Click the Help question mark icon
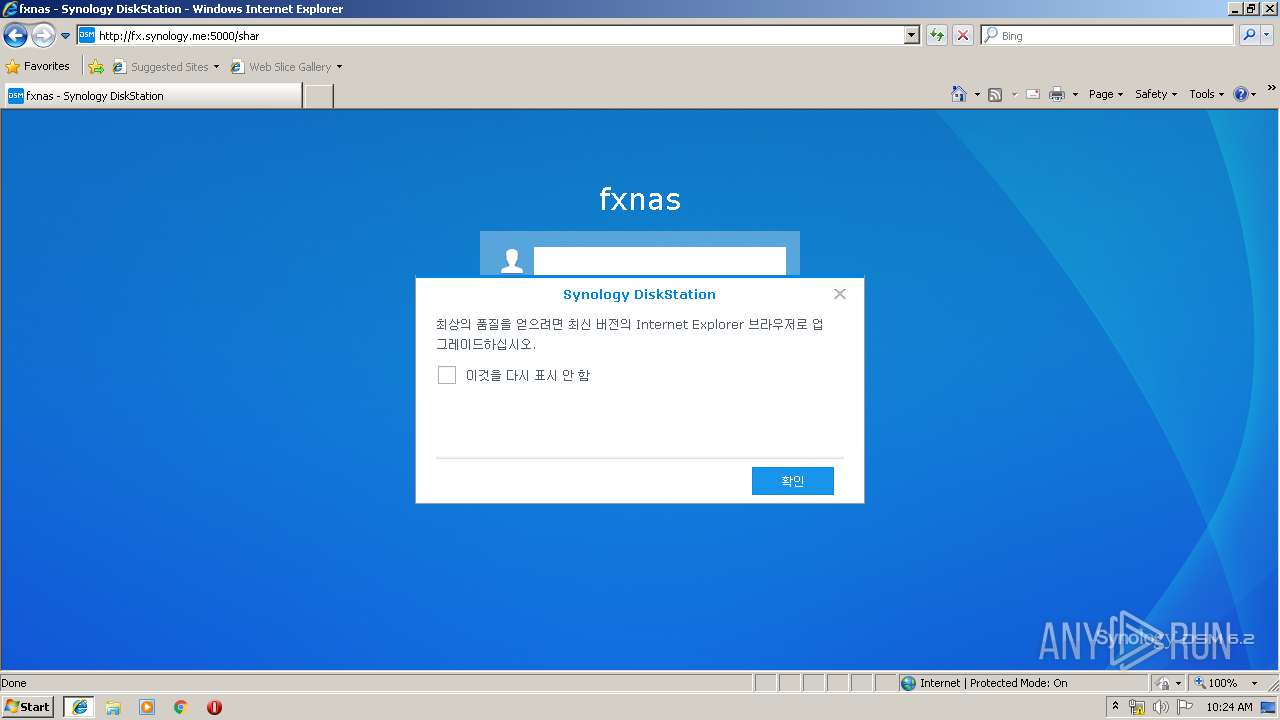This screenshot has height=720, width=1280. (x=1241, y=94)
